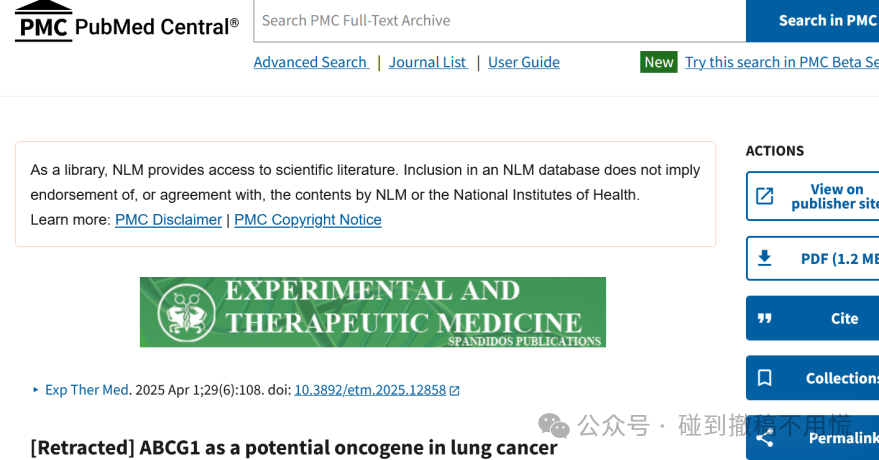
Task: Open the User Guide link
Action: [x=524, y=62]
